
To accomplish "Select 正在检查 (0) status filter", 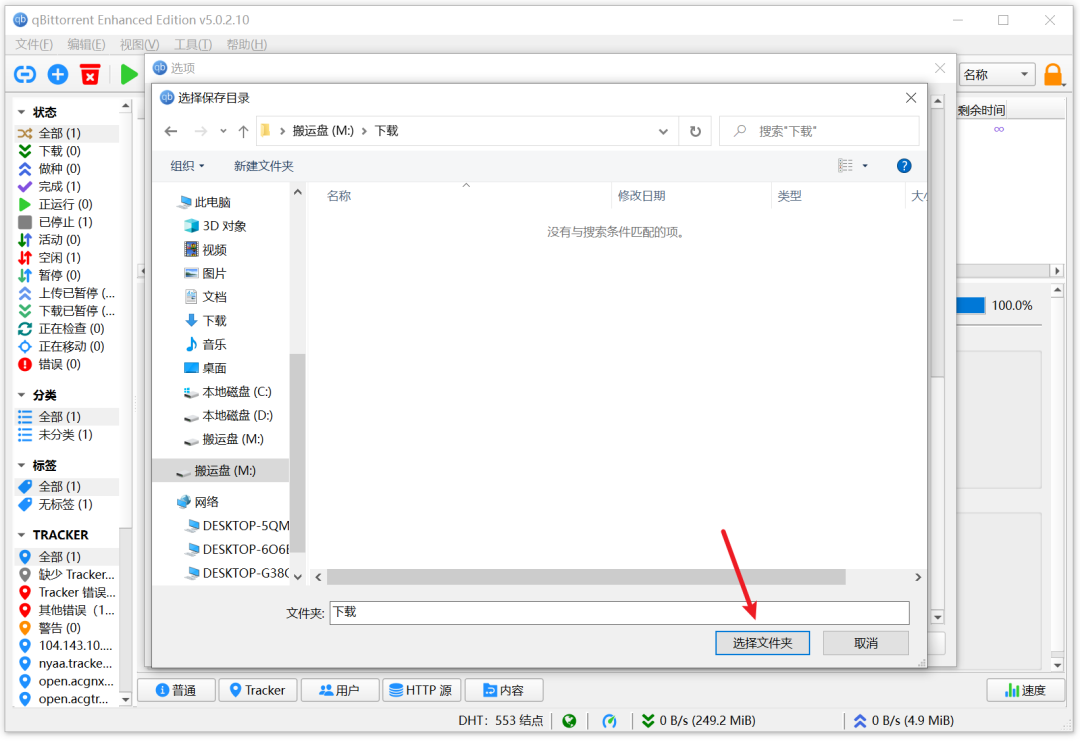I will coord(71,329).
